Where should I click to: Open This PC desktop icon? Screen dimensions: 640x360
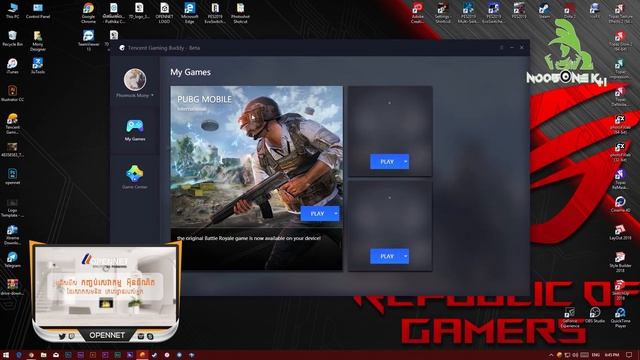12,11
